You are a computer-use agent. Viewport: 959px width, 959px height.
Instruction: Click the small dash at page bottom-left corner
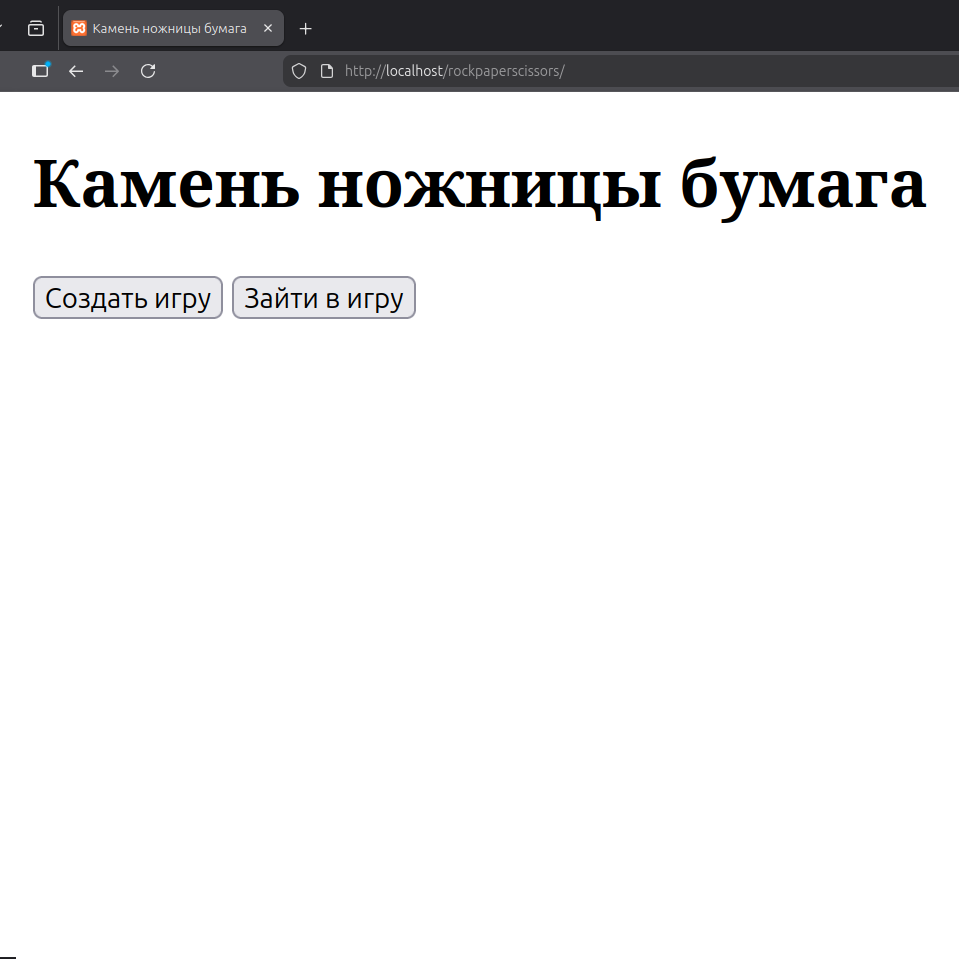[8, 956]
